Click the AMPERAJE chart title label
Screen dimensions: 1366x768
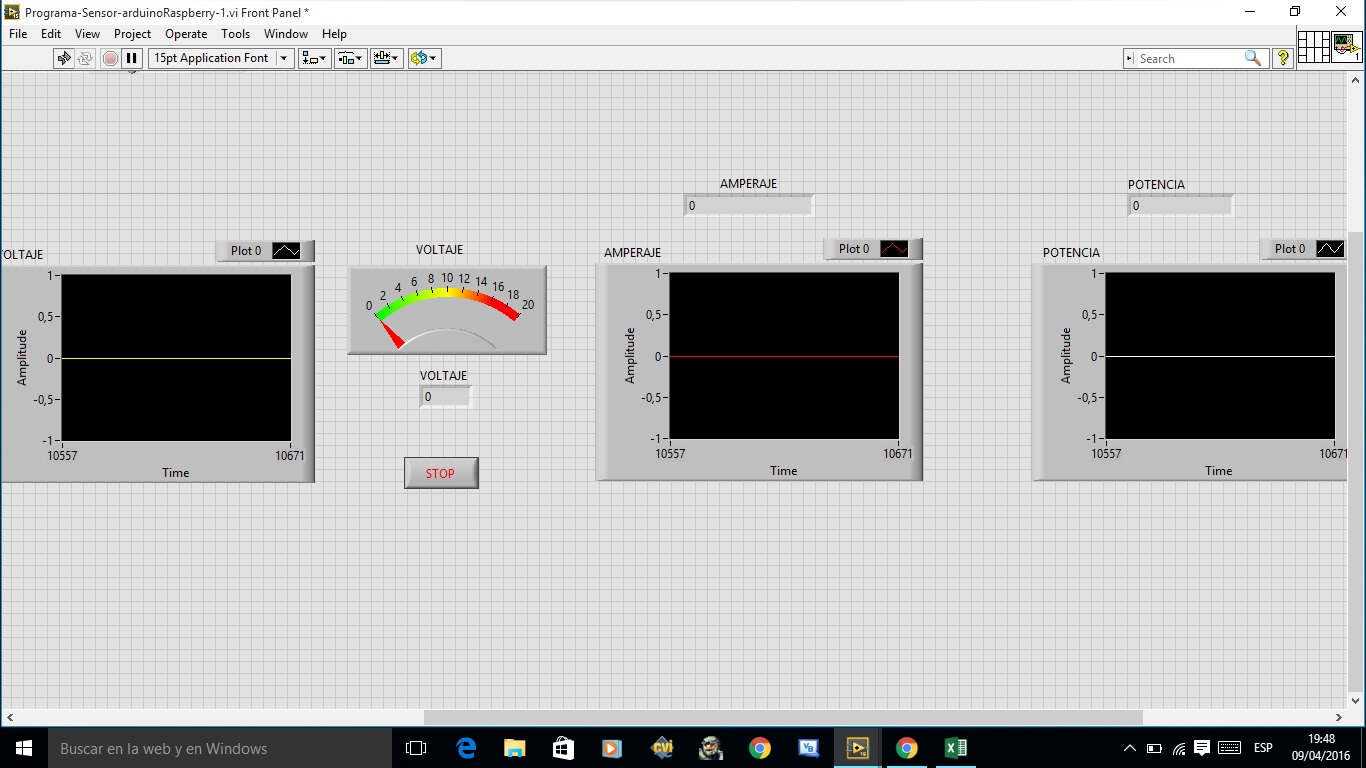coord(632,253)
